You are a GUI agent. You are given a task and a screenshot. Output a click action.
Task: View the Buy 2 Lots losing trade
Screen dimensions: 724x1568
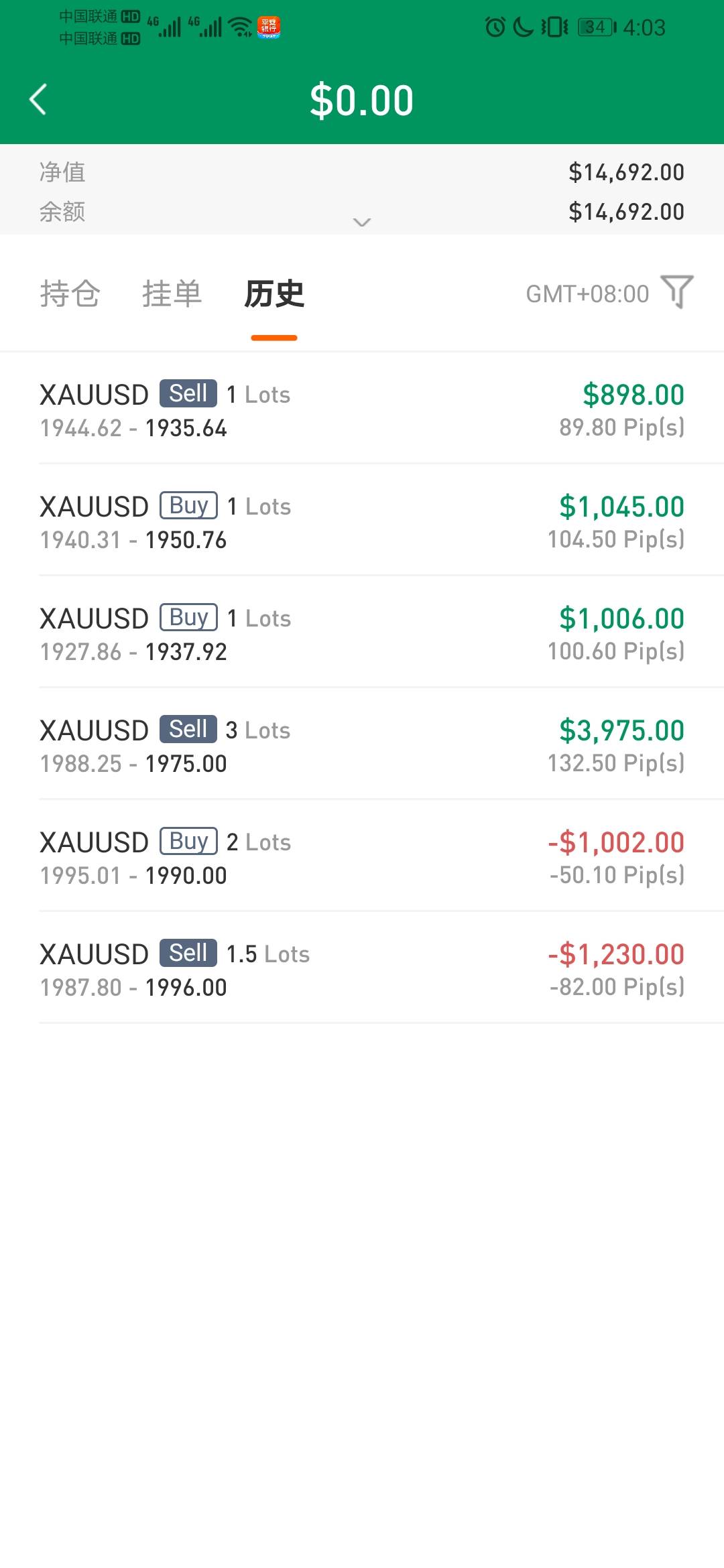[362, 857]
